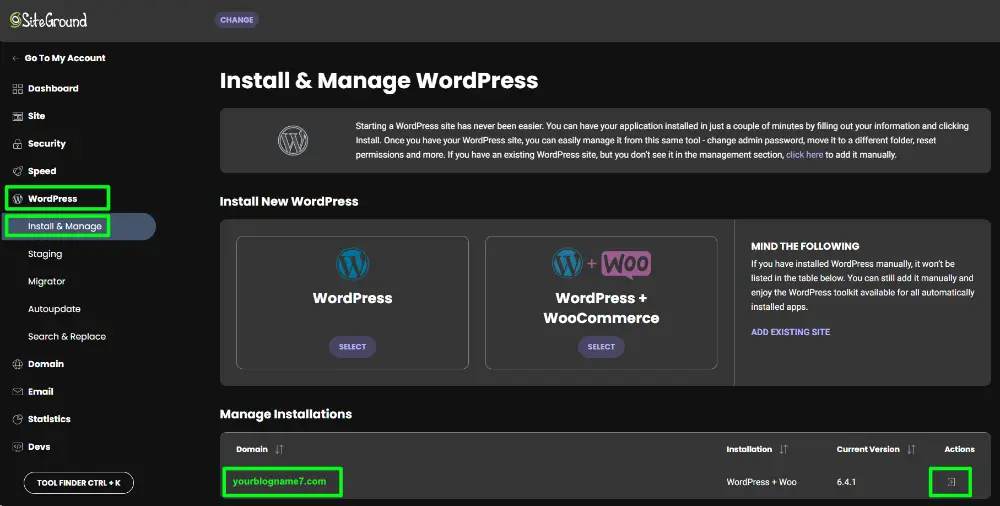Select Install & Manage submenu item

(65, 226)
